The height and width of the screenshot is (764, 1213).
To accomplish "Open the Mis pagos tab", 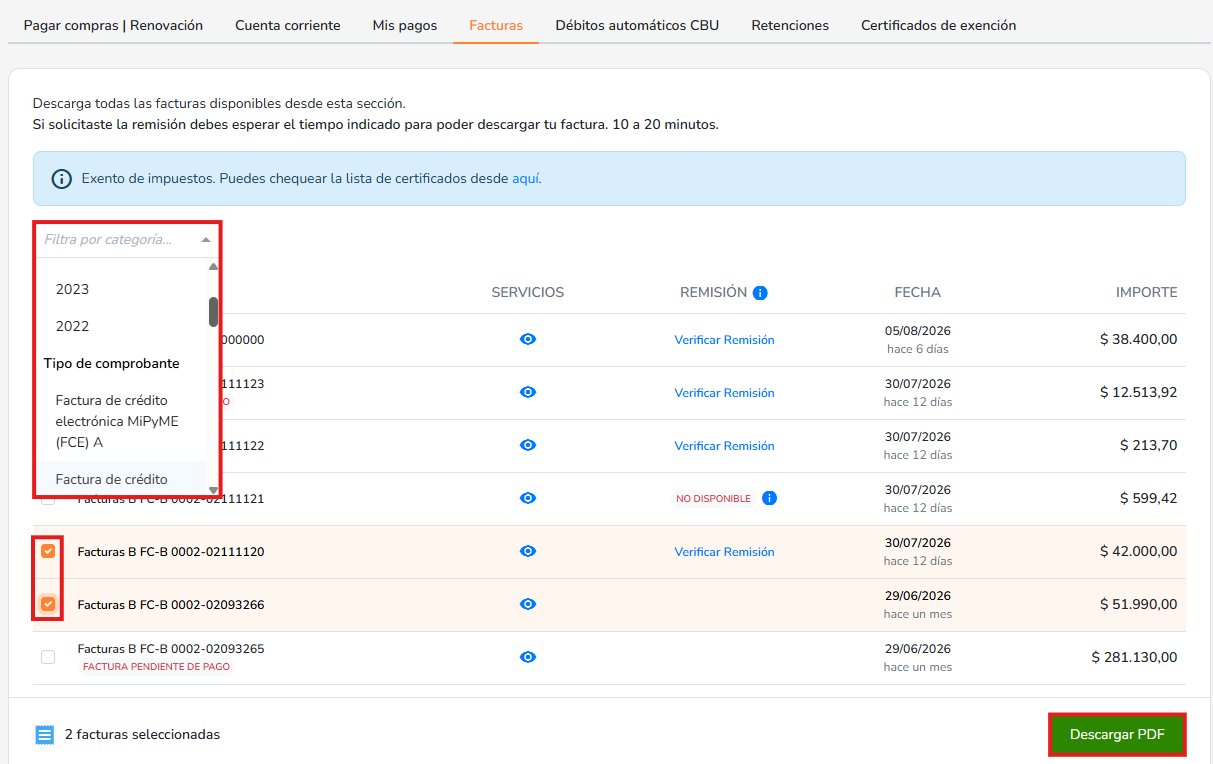I will pos(405,25).
